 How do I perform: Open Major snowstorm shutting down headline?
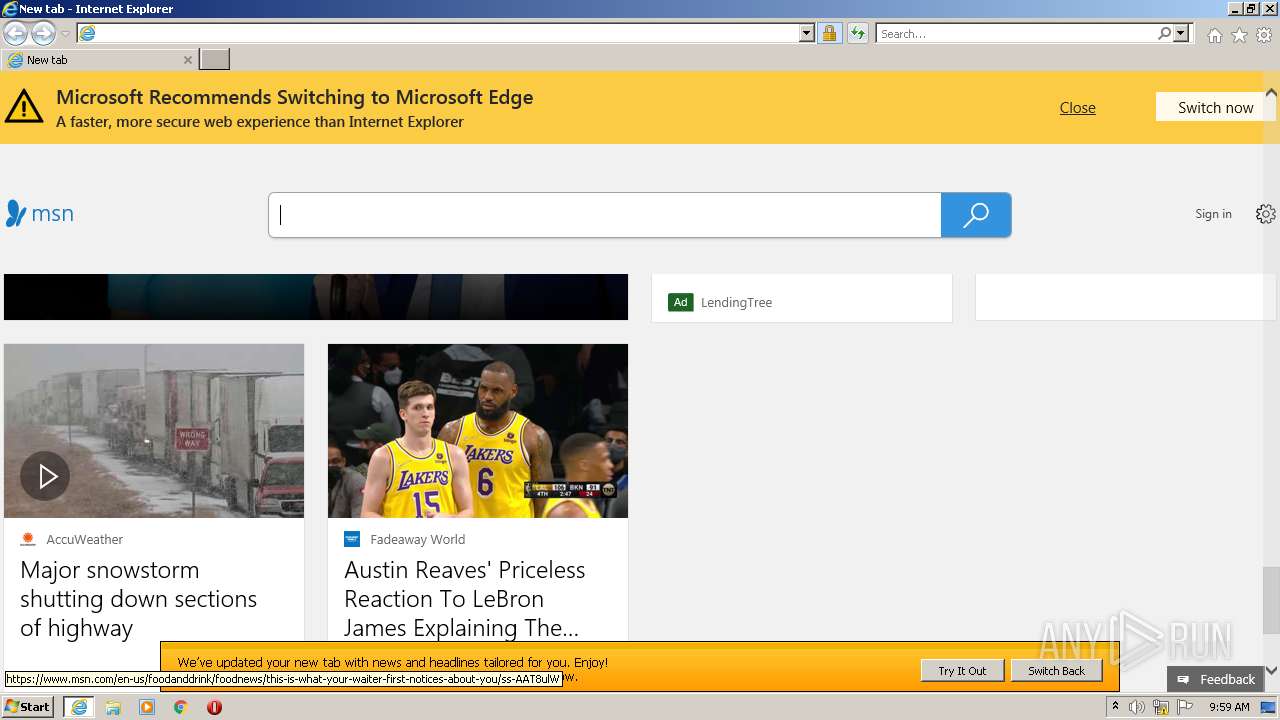pyautogui.click(x=139, y=599)
